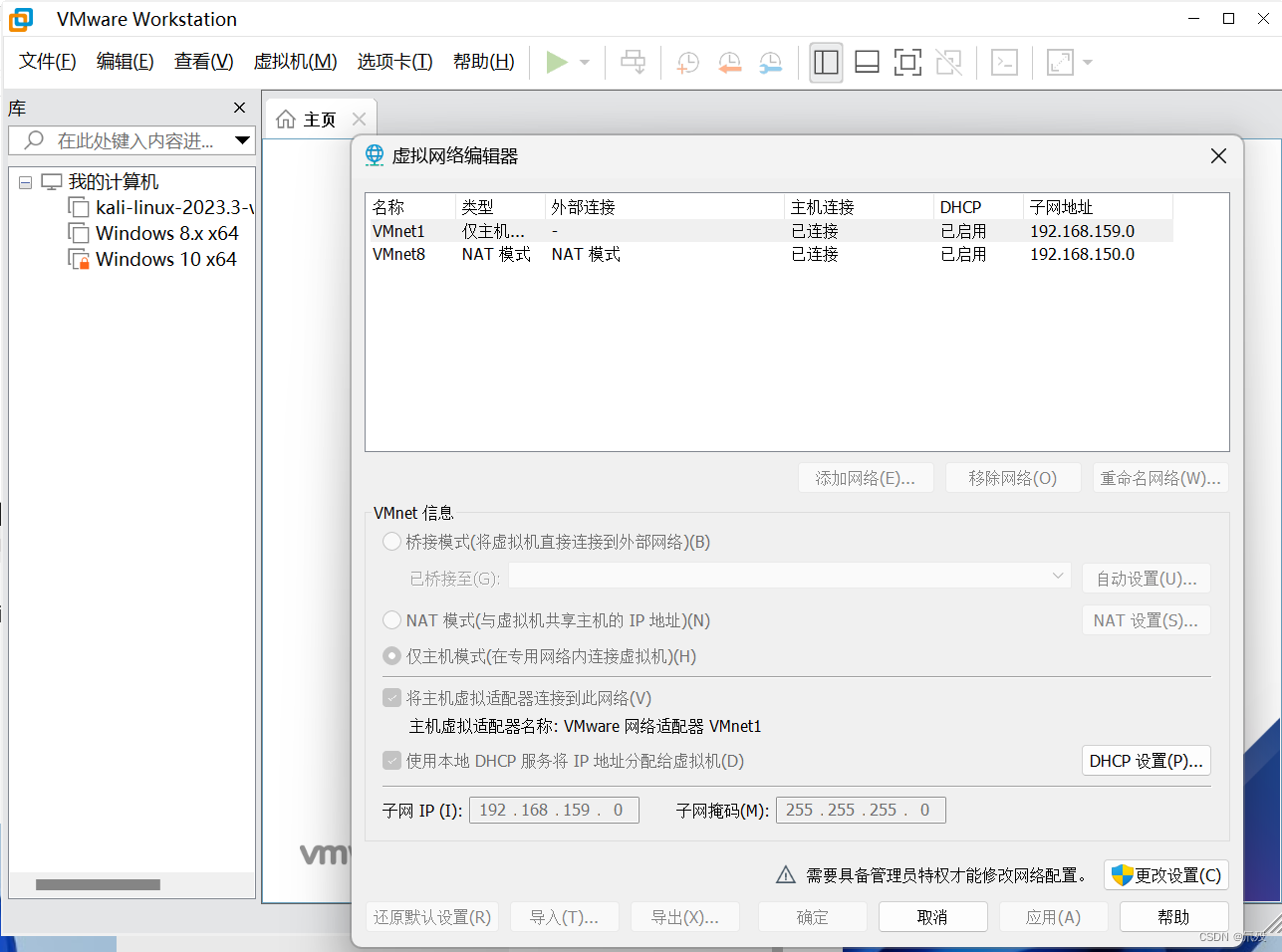Click the 子网掩码 mask field
The height and width of the screenshot is (952, 1282).
861,811
